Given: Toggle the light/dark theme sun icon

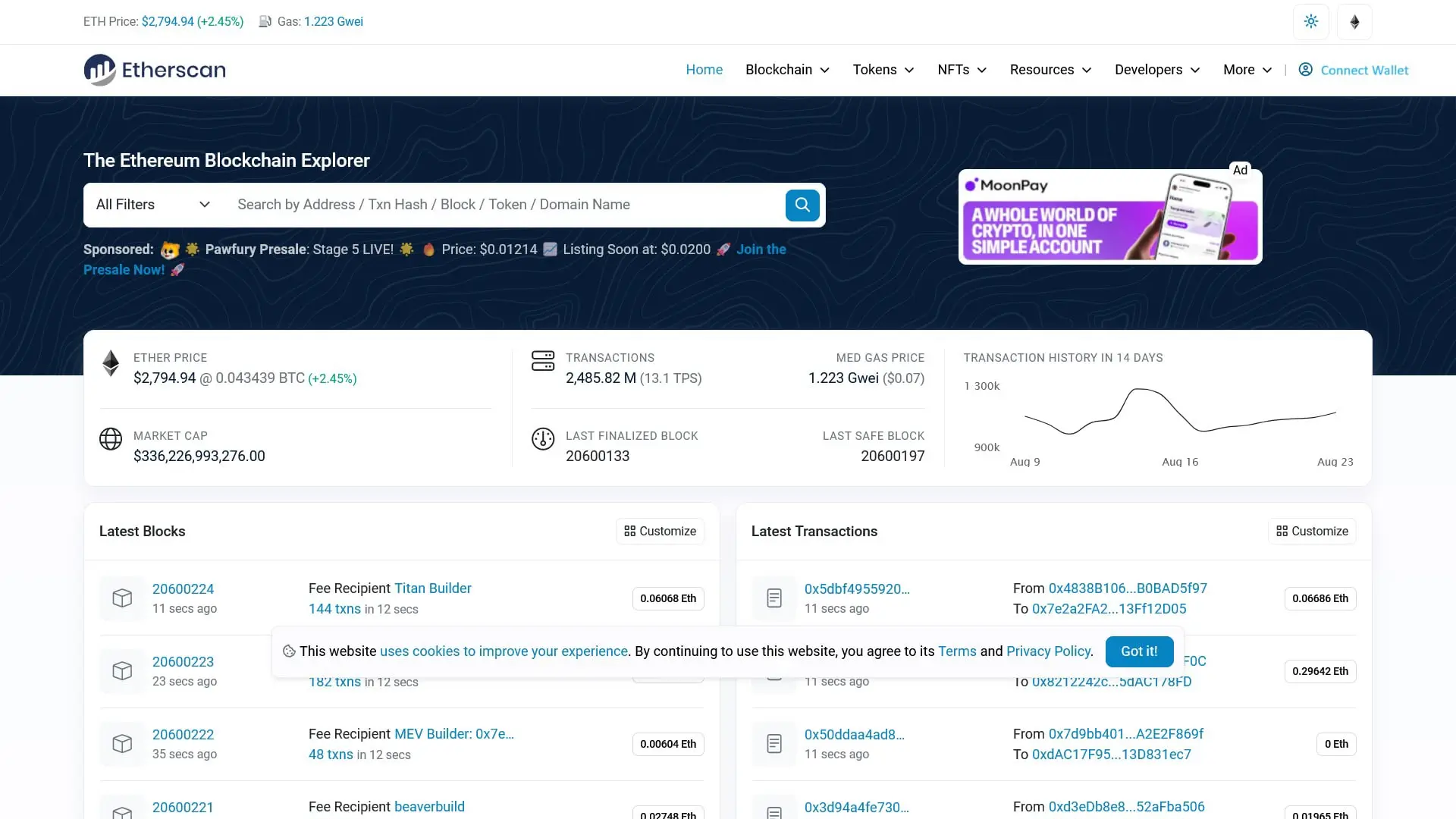Looking at the screenshot, I should point(1310,21).
